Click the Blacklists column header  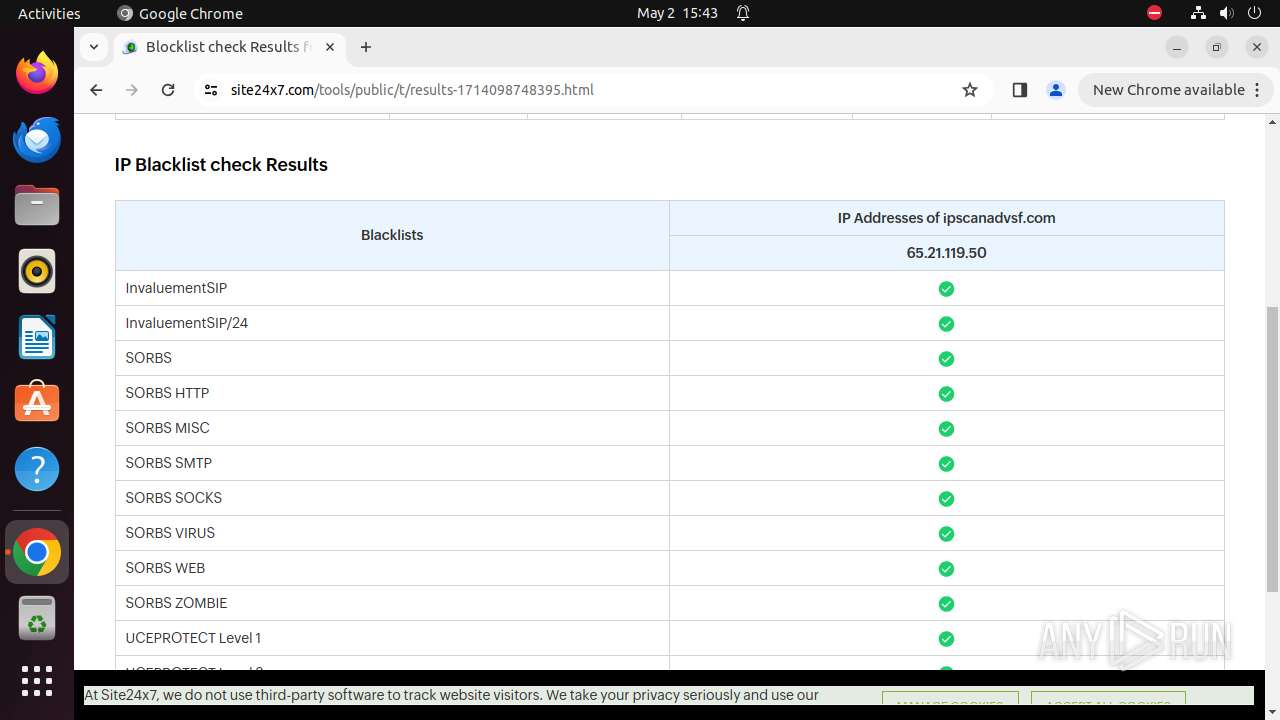[x=392, y=235]
